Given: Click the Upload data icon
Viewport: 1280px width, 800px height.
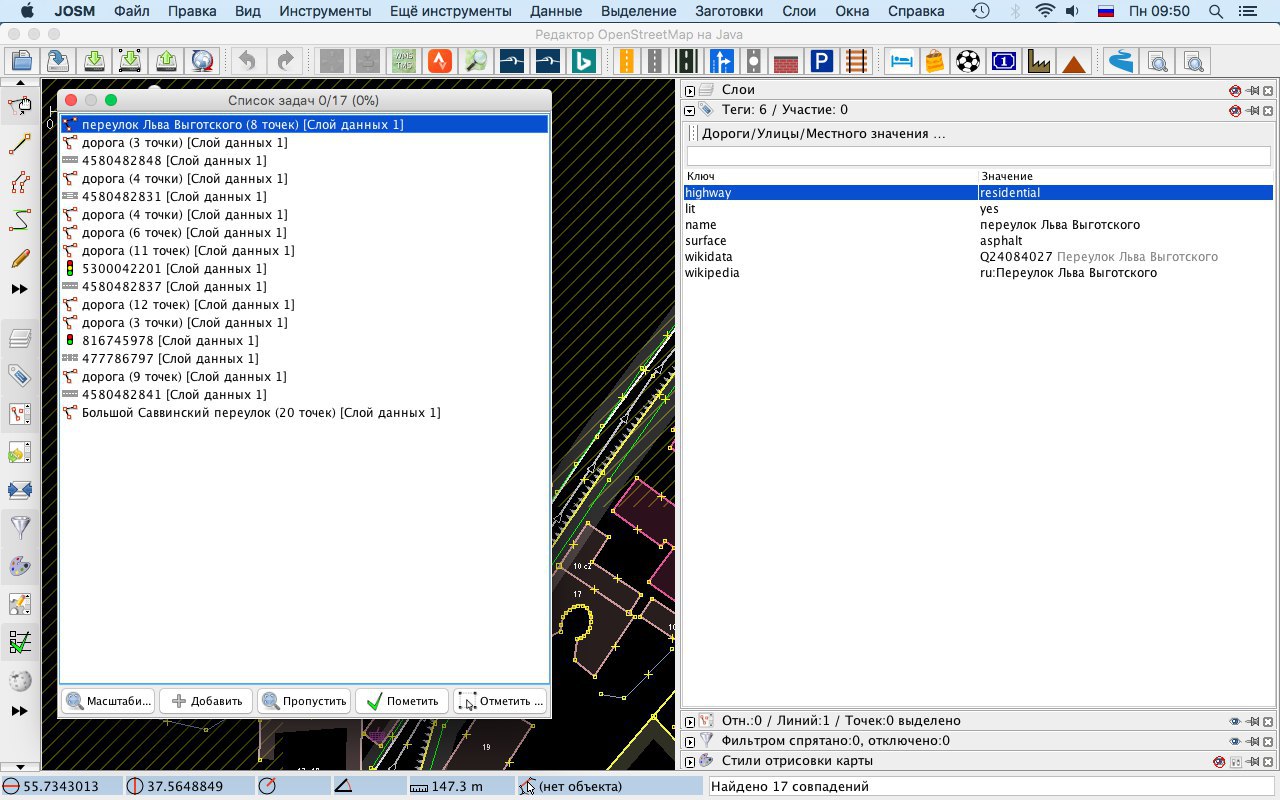Looking at the screenshot, I should (x=167, y=61).
